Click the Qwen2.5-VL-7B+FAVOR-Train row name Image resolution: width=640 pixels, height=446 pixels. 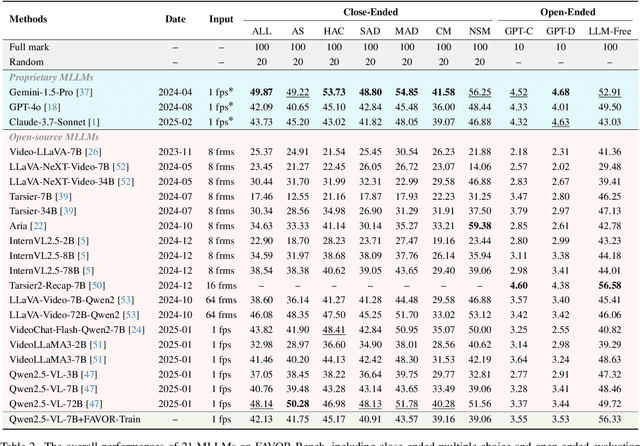point(70,421)
